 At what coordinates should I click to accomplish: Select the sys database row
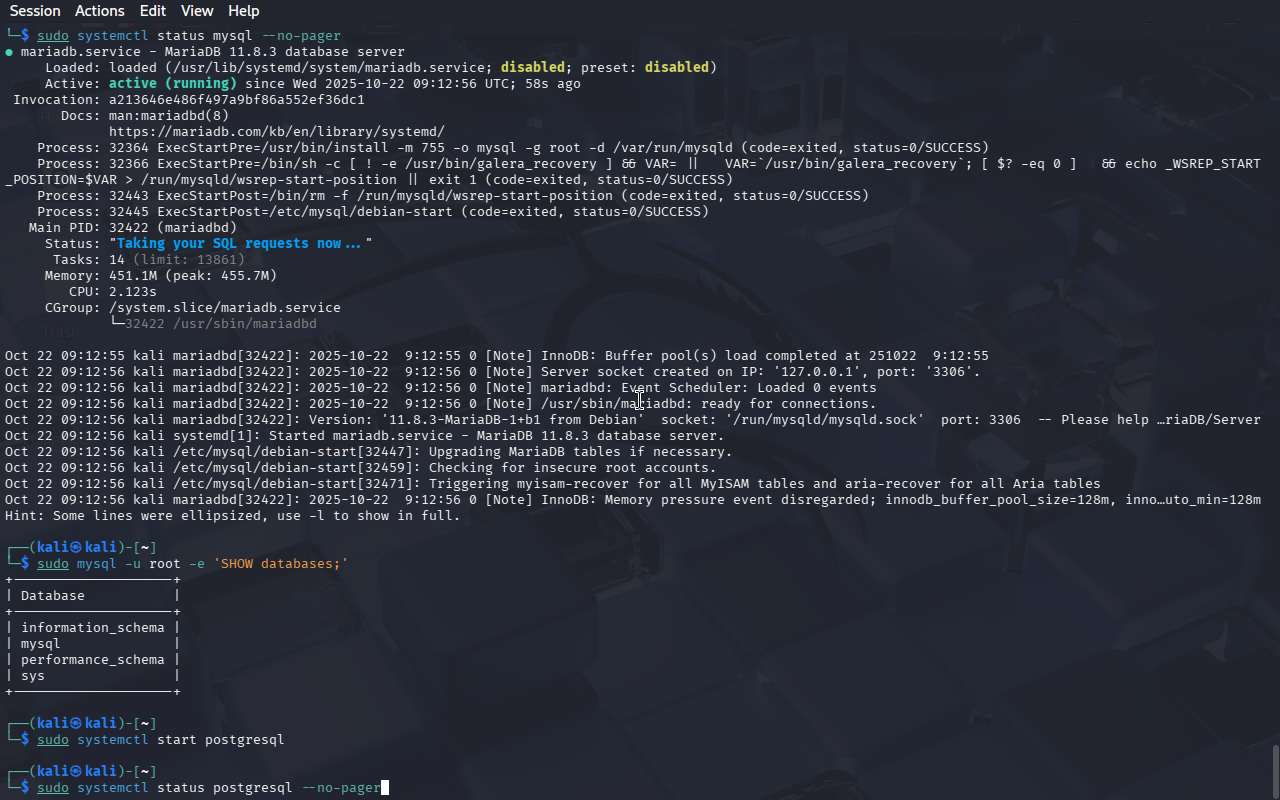[33, 676]
